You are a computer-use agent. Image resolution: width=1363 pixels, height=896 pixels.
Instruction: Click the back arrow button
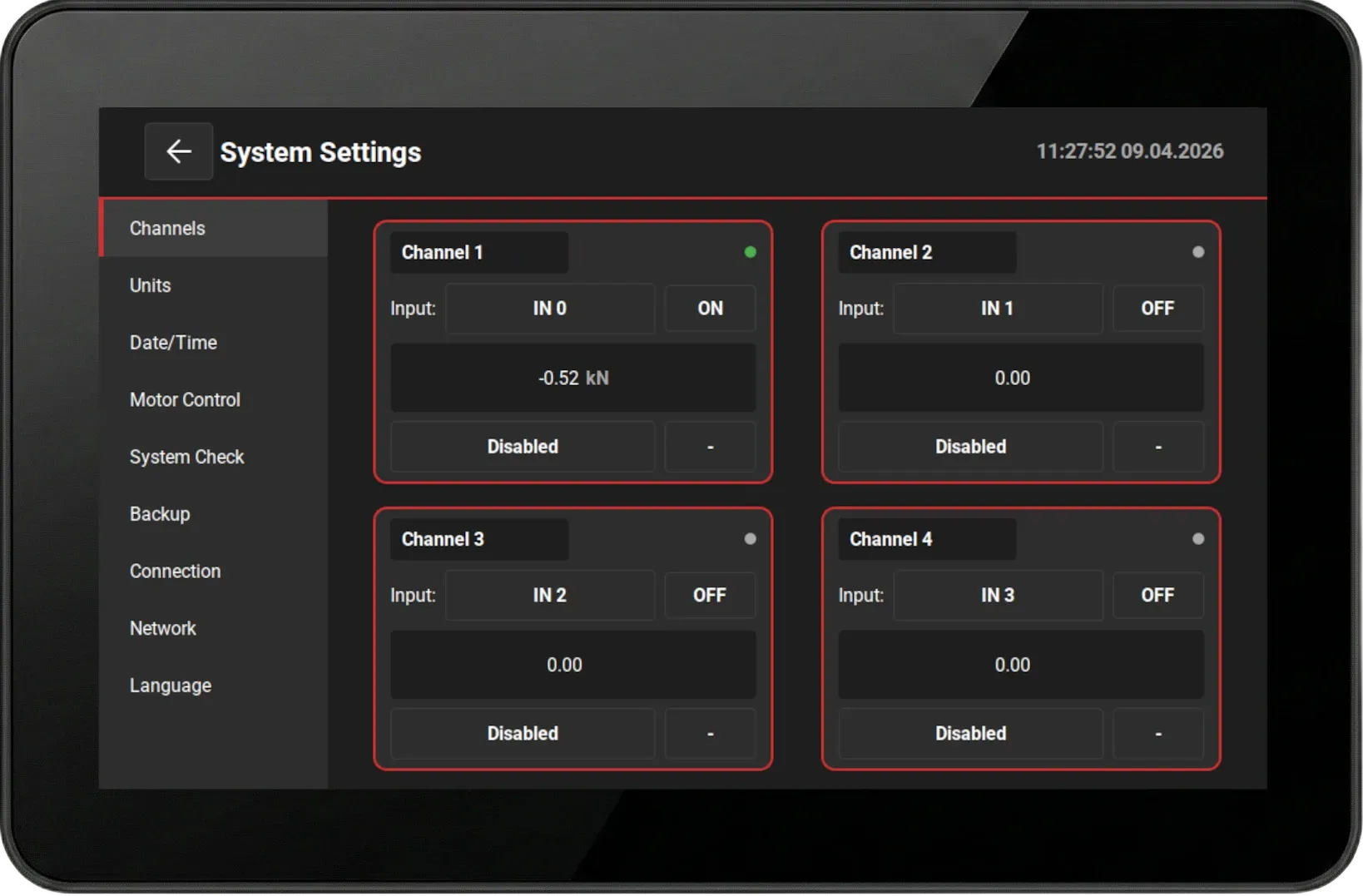click(x=178, y=151)
